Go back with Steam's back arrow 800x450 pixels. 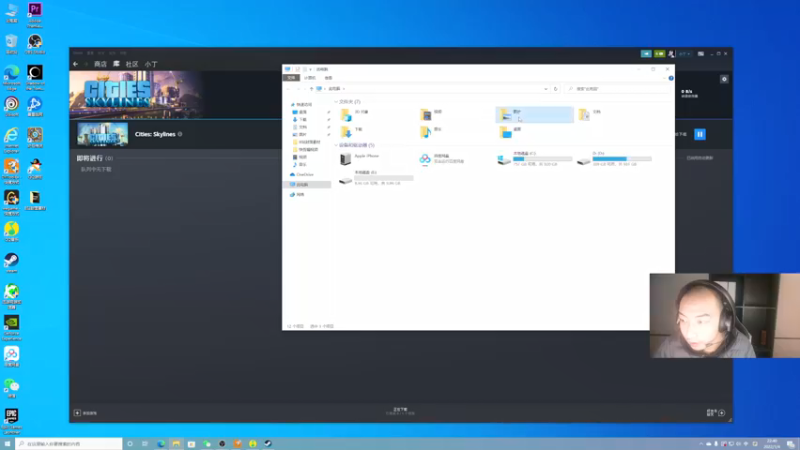(76, 64)
